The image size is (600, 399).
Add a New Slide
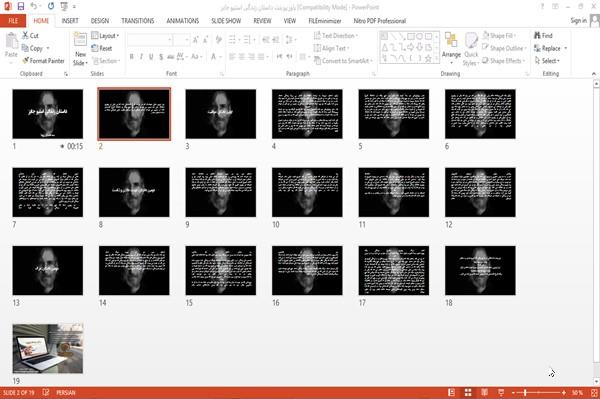point(80,49)
